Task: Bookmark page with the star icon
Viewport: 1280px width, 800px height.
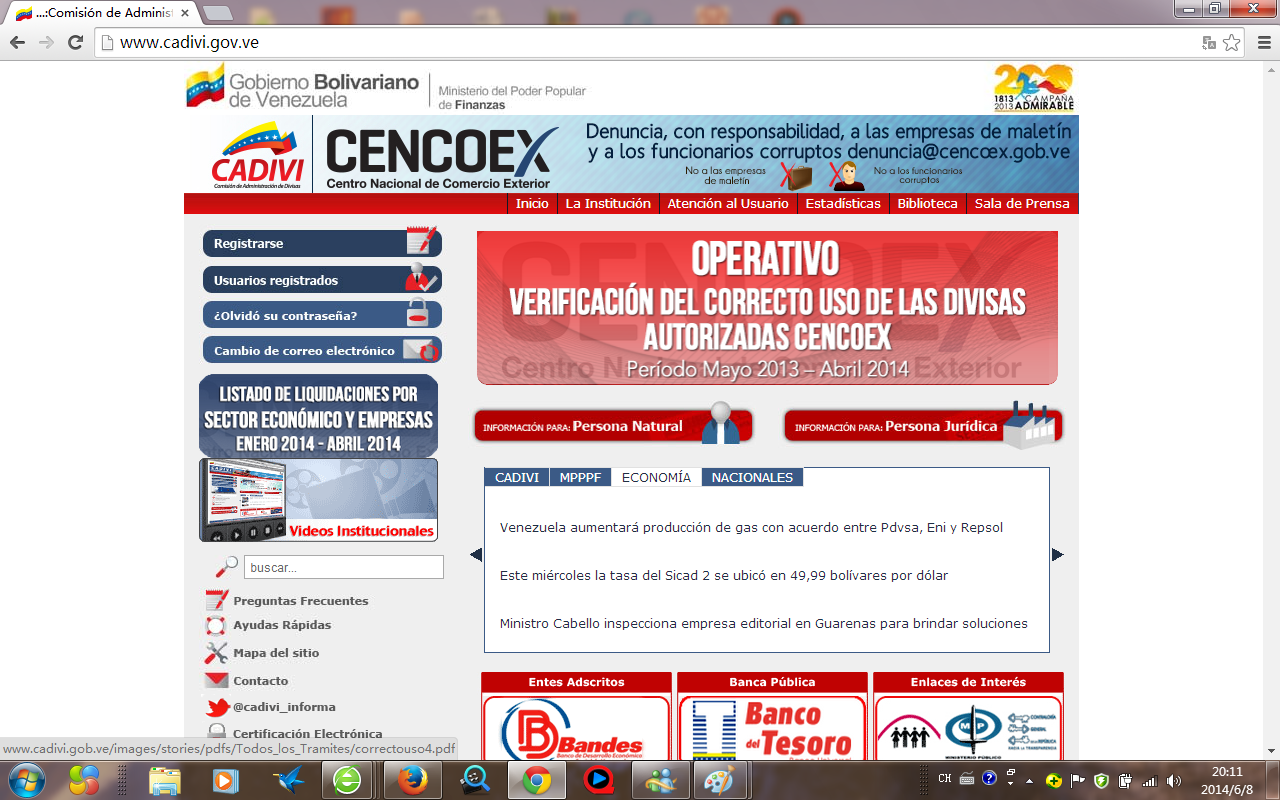Action: click(1231, 43)
